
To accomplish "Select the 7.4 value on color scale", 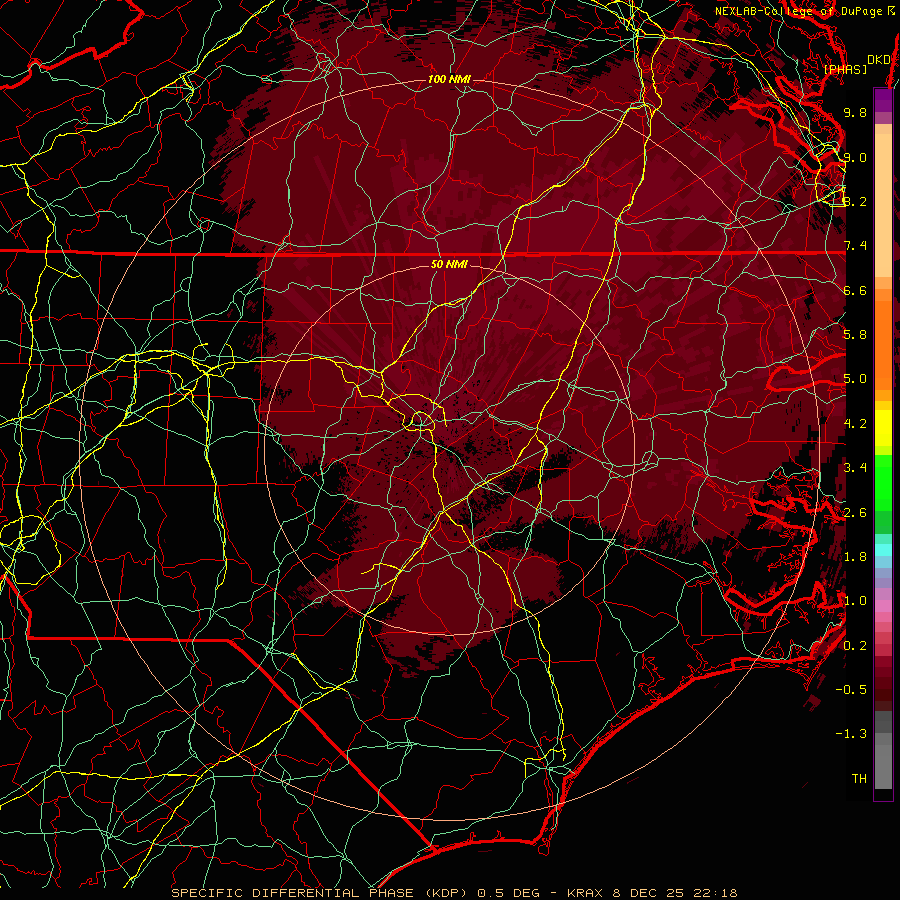I will (x=855, y=246).
